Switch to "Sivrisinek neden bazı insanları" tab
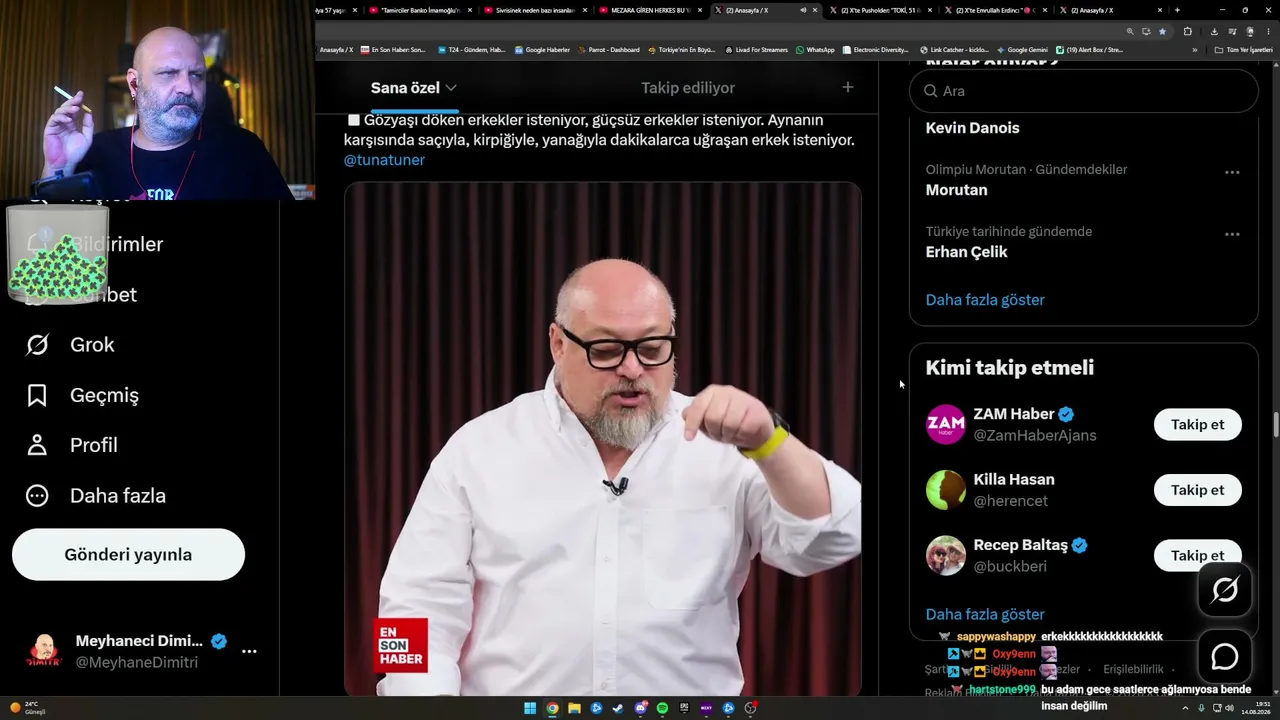The image size is (1280, 720). click(536, 10)
